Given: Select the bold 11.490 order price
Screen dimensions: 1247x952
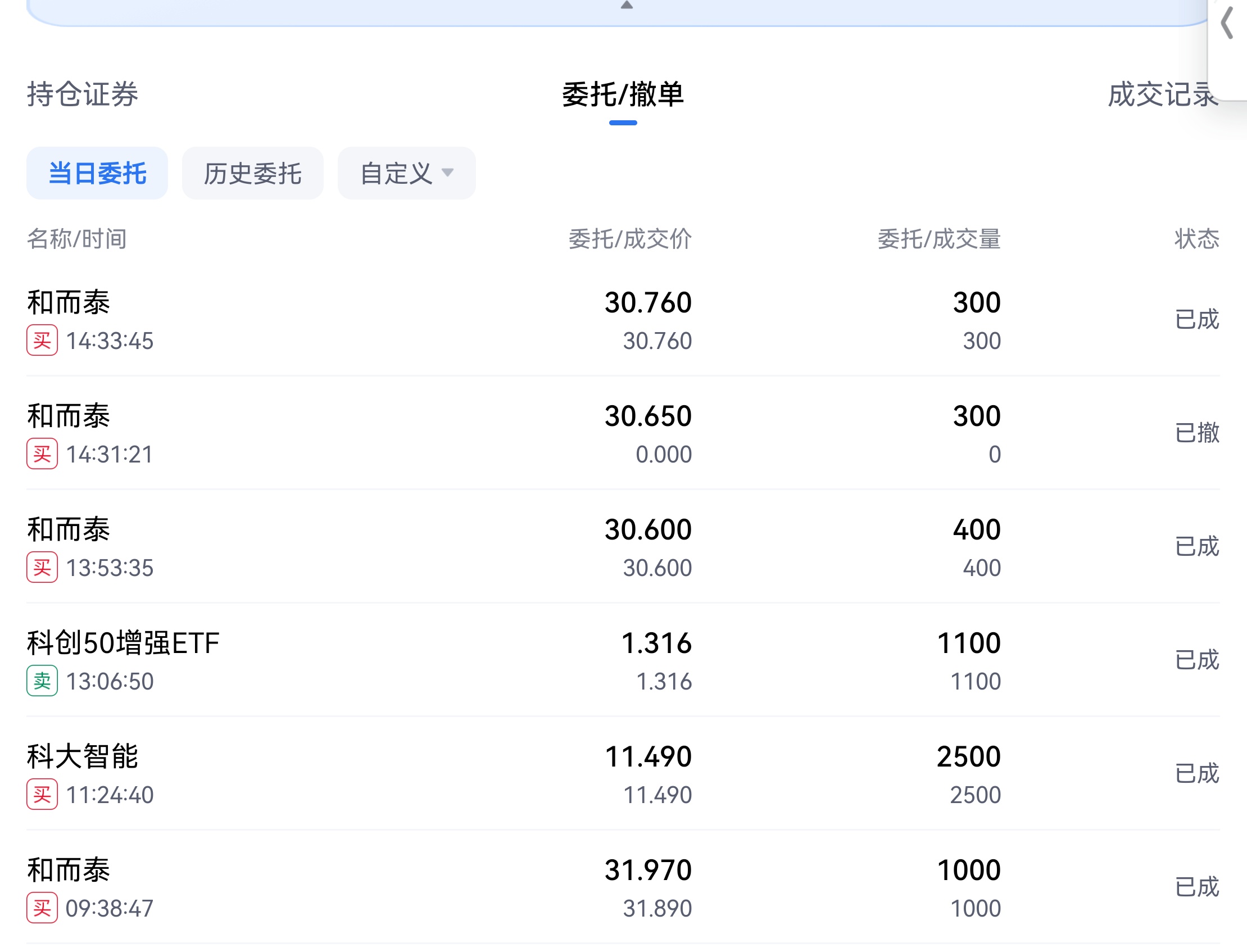Looking at the screenshot, I should pyautogui.click(x=648, y=756).
